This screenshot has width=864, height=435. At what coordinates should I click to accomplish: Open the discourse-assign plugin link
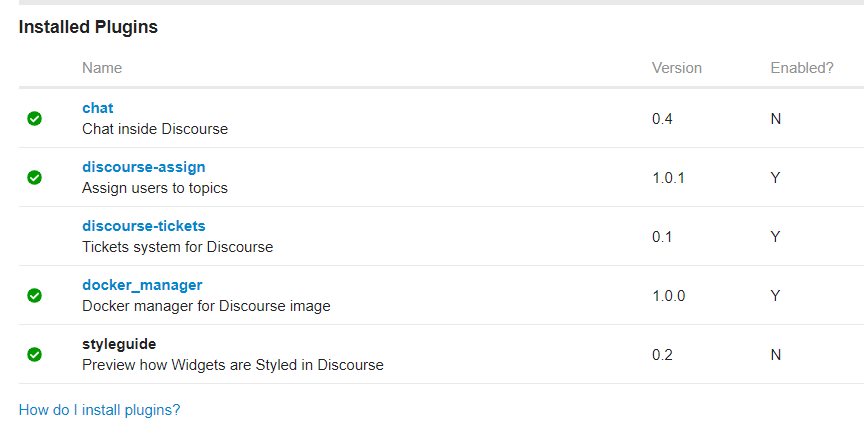pos(144,167)
